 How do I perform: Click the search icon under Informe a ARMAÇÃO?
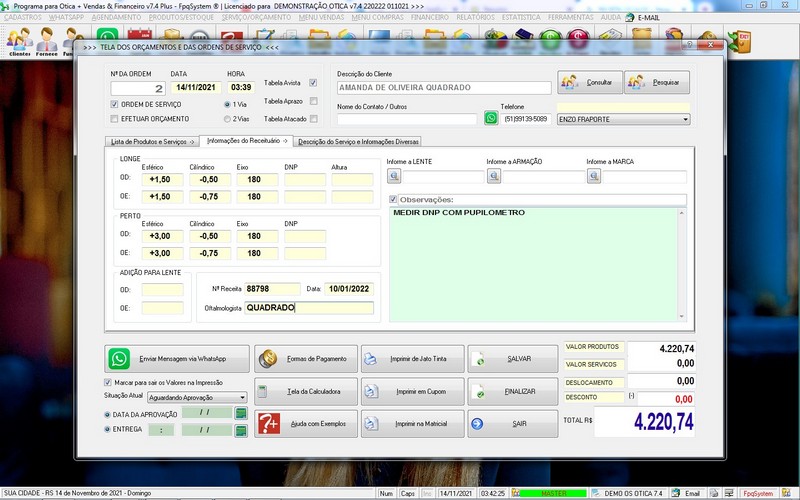coord(494,177)
